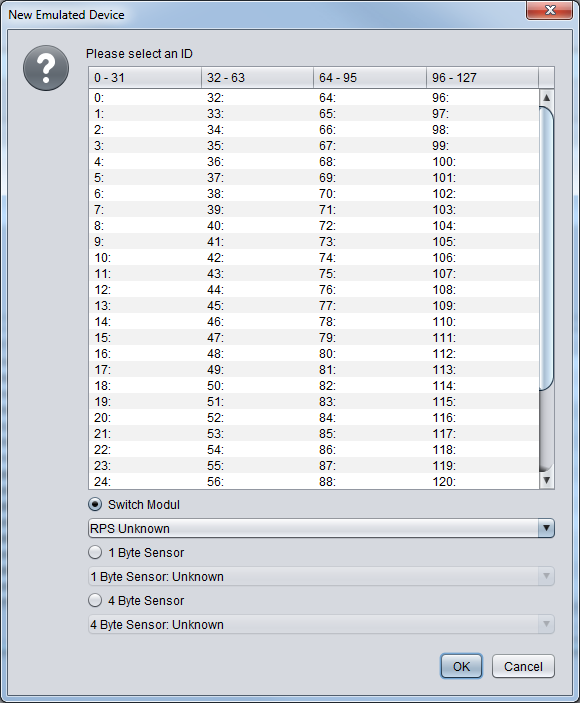Close the New Emulated Device dialog

click(550, 10)
